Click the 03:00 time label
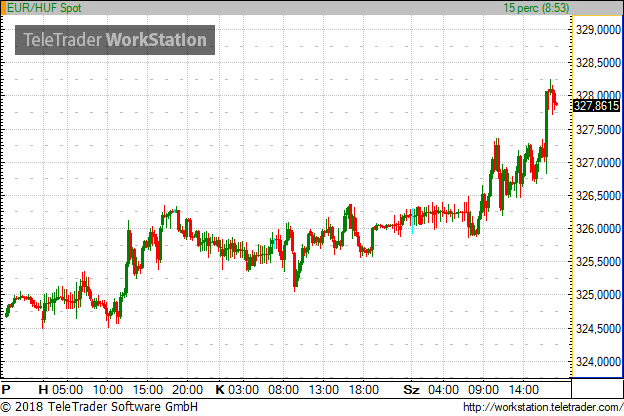Image resolution: width=624 pixels, height=416 pixels. (244, 389)
